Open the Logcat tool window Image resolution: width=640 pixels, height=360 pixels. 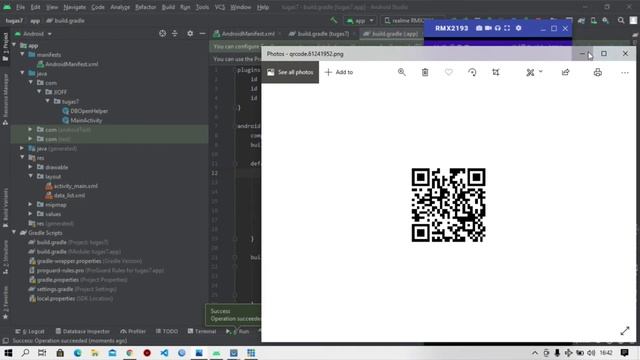pyautogui.click(x=30, y=331)
